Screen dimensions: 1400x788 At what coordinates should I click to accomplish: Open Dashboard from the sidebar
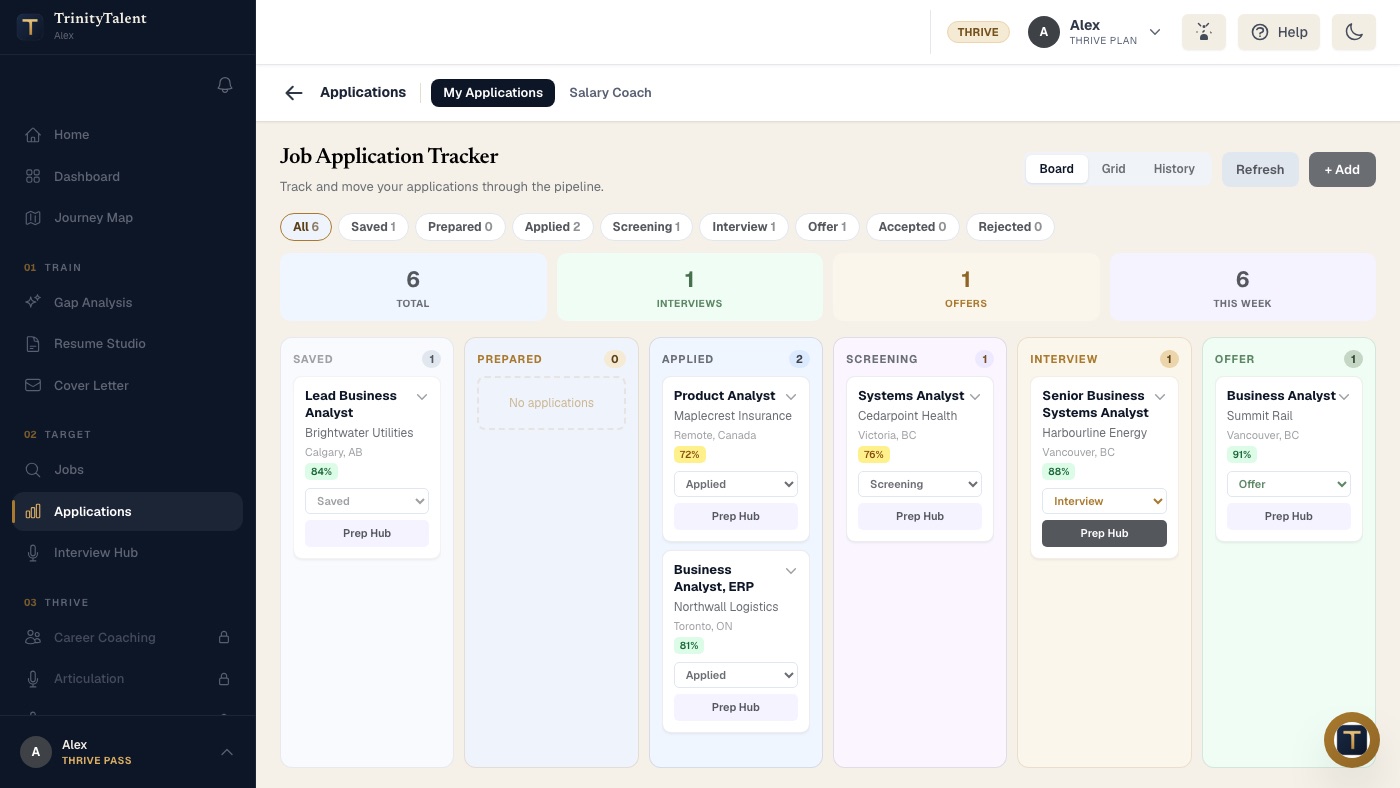tap(128, 176)
